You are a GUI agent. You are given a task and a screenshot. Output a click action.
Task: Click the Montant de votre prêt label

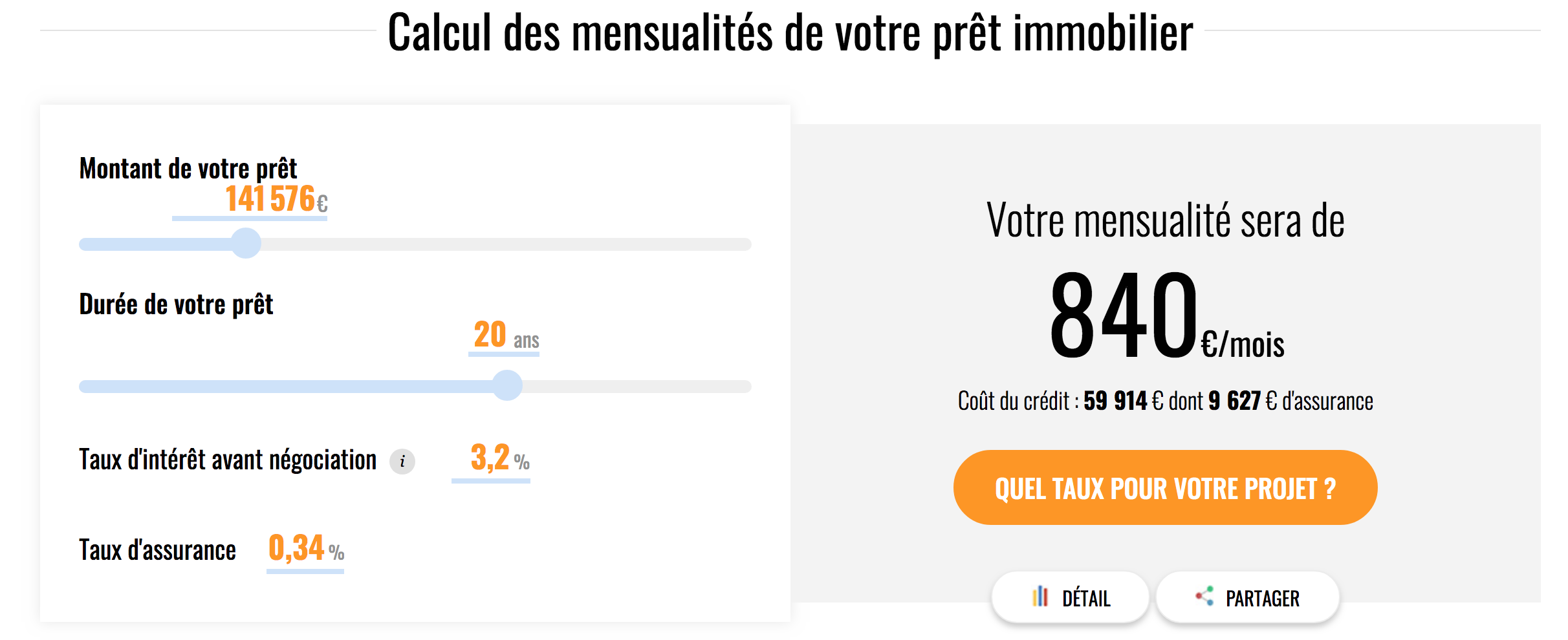(188, 169)
